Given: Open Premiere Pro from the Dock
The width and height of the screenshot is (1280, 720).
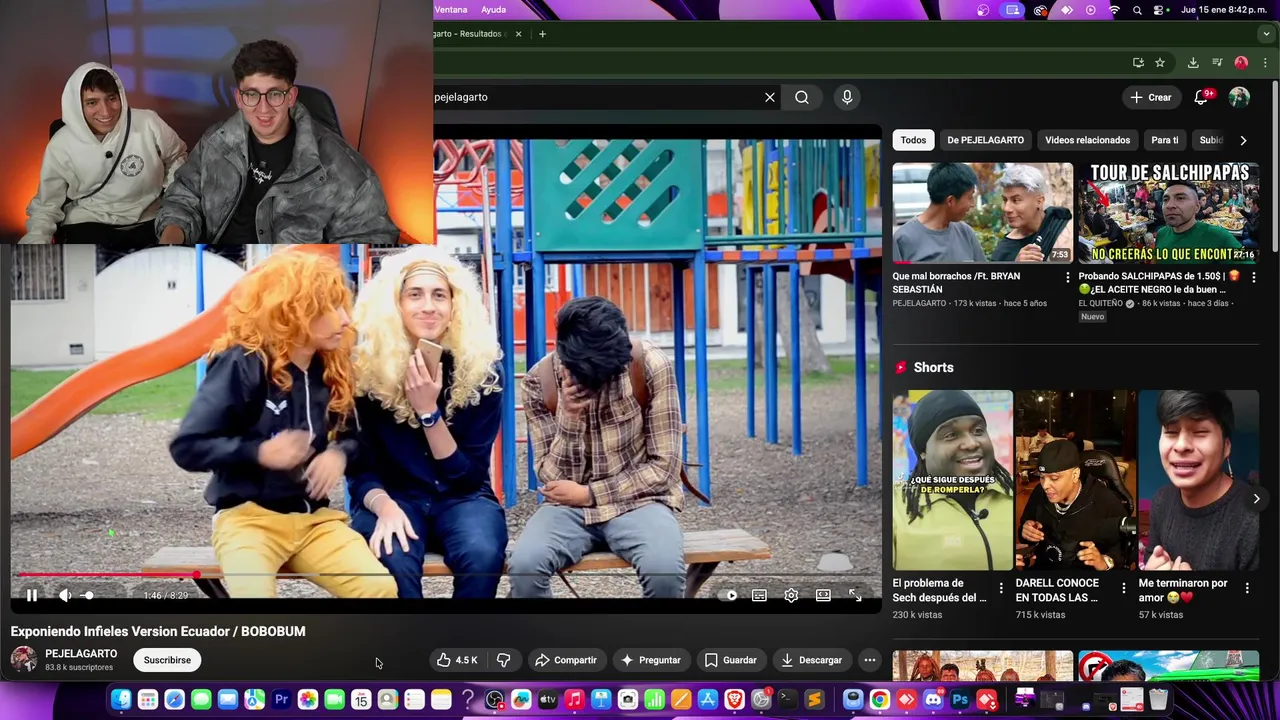Looking at the screenshot, I should point(281,700).
